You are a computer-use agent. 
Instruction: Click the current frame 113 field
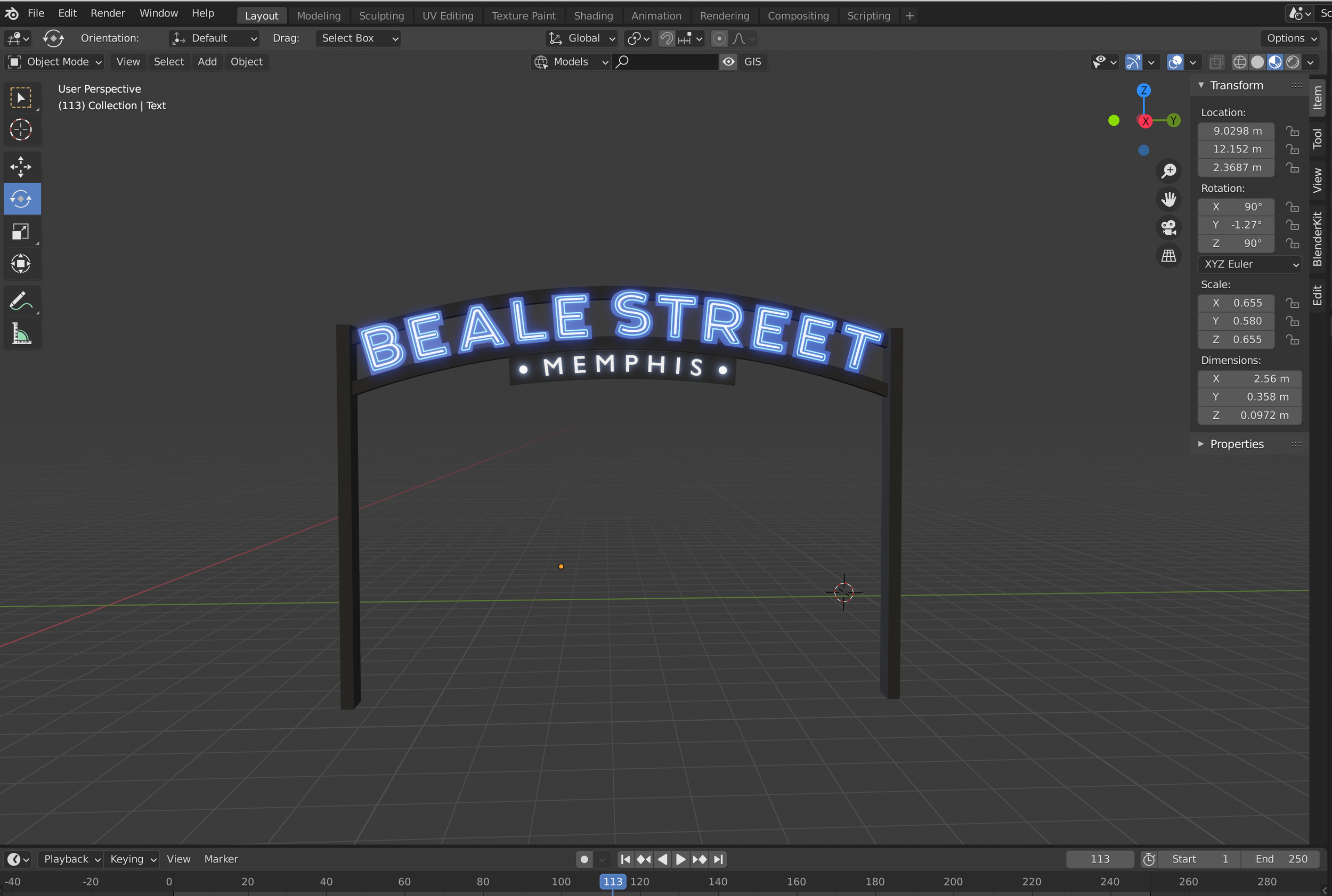[1100, 859]
